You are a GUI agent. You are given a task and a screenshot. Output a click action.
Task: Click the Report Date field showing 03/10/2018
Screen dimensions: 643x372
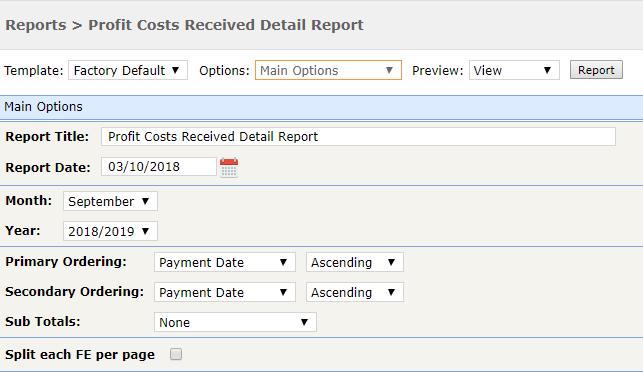(159, 167)
